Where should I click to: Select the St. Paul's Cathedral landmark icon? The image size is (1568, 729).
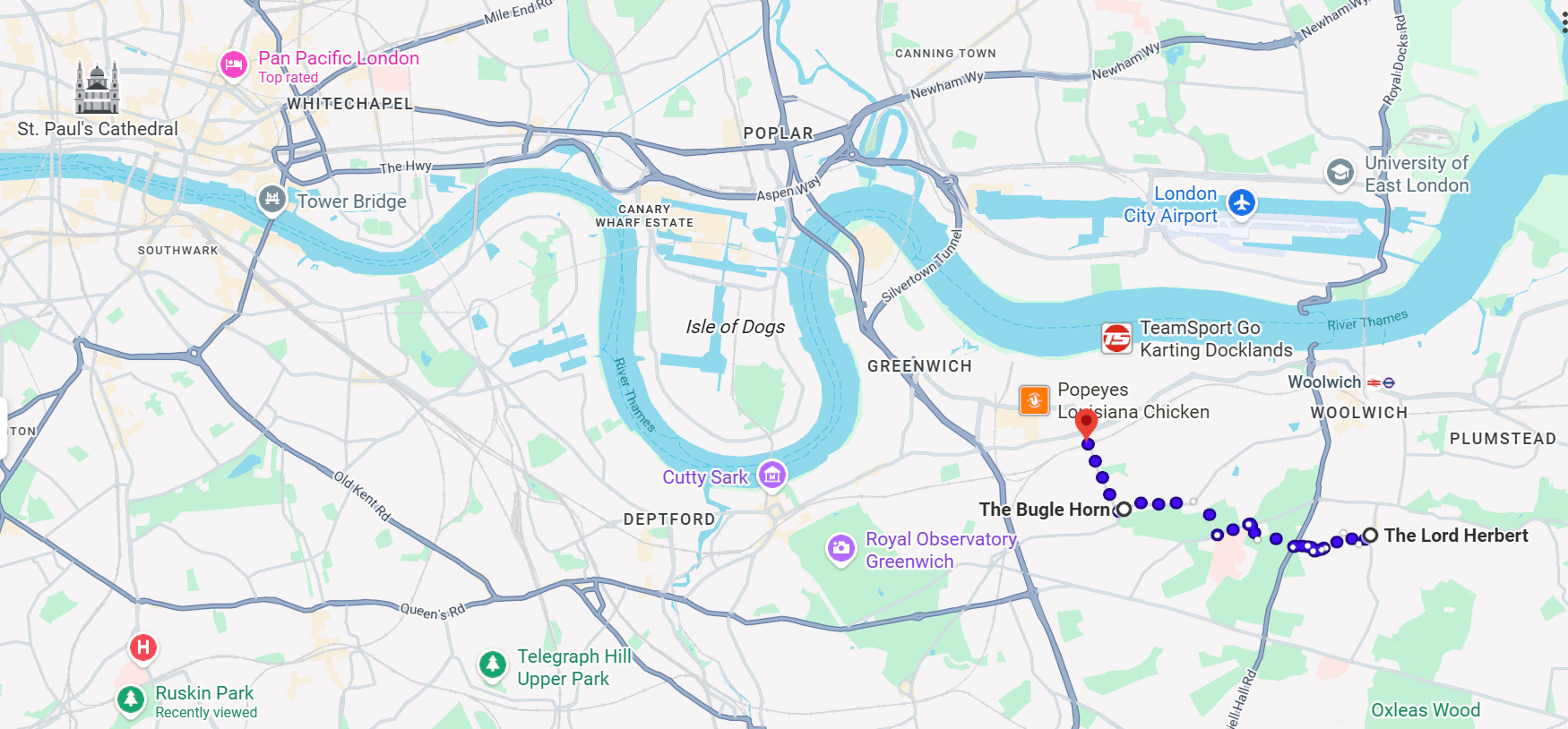tap(97, 87)
